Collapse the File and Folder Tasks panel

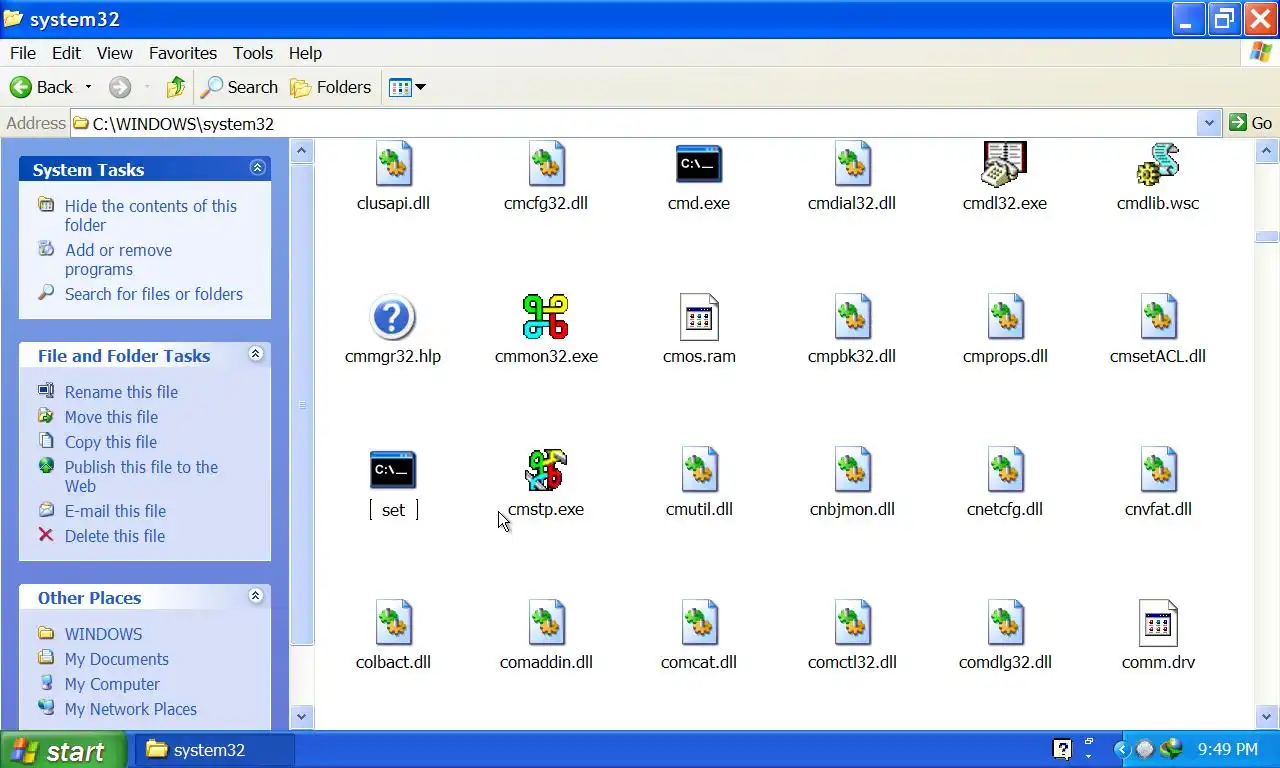[x=255, y=354]
